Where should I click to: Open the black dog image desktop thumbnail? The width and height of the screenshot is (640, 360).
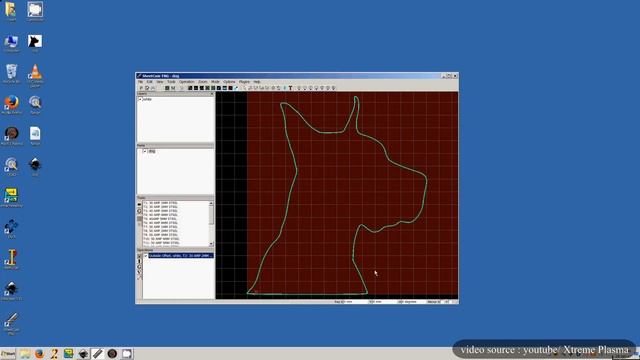(35, 41)
